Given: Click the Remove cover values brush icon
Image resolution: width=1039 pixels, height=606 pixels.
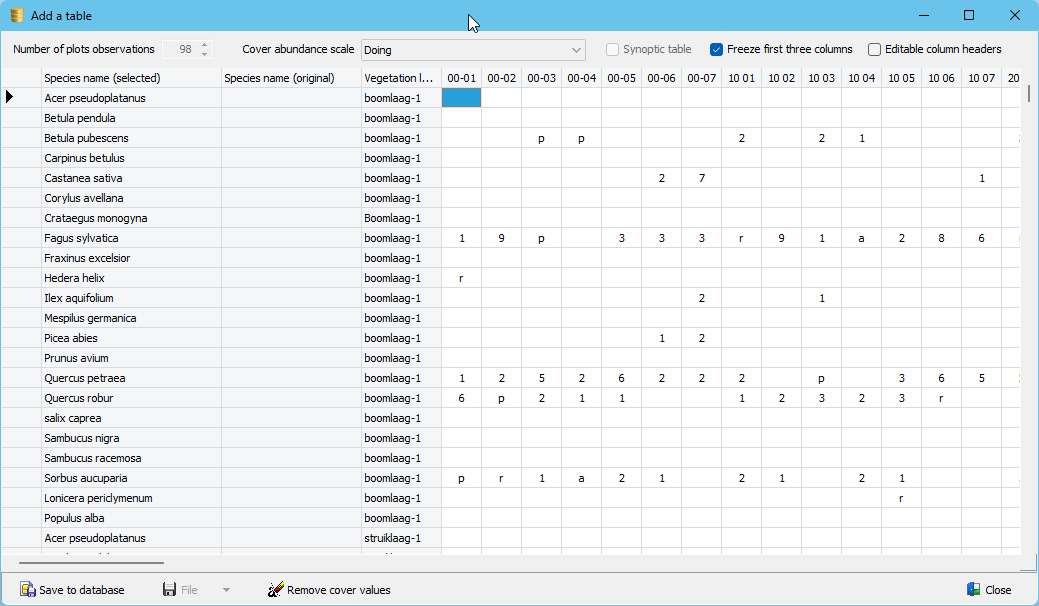Looking at the screenshot, I should point(276,590).
